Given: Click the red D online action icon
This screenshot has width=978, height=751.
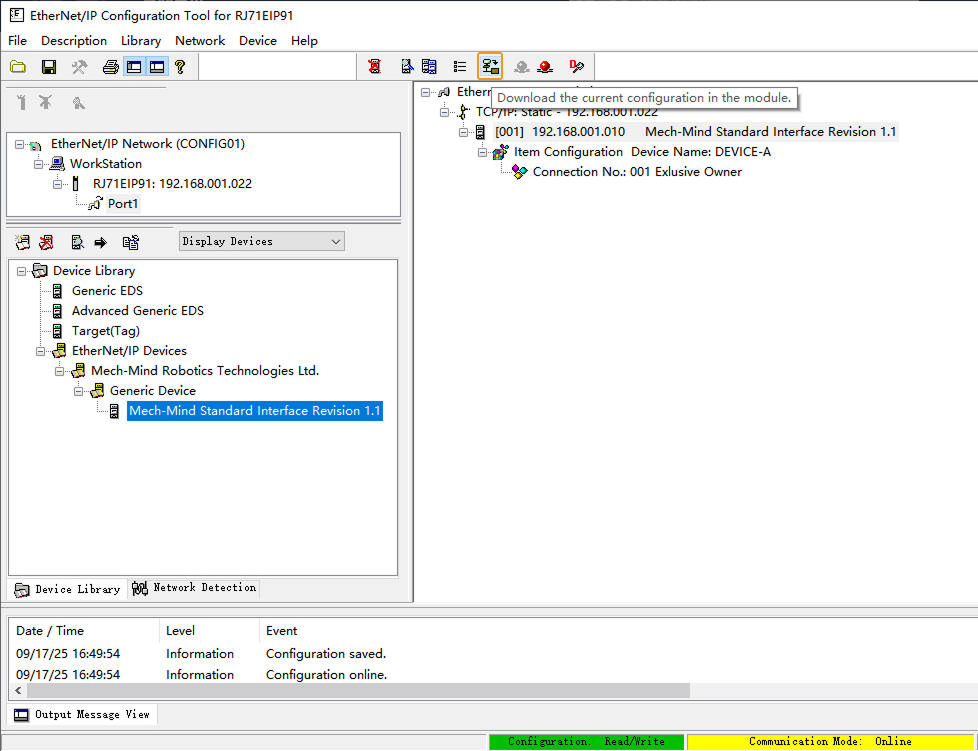Looking at the screenshot, I should (575, 66).
